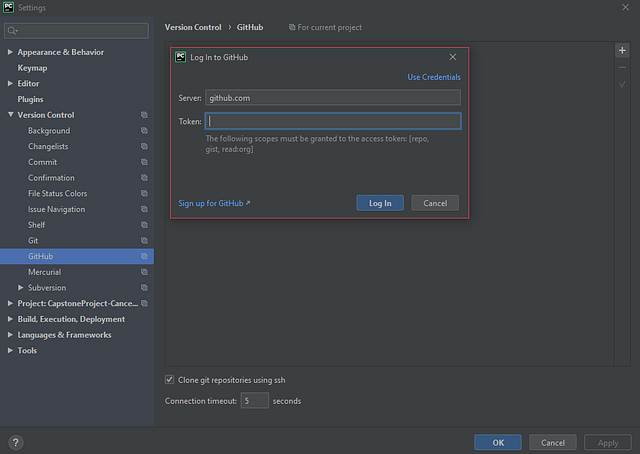Screen dimensions: 640x454
Task: Collapse the Version Control tree node
Action: coord(10,115)
